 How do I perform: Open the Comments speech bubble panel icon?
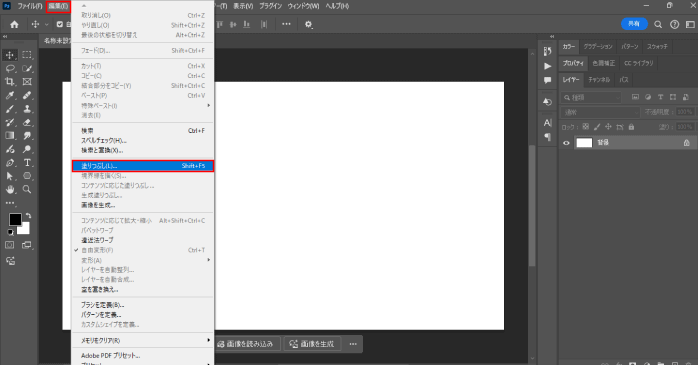[548, 80]
